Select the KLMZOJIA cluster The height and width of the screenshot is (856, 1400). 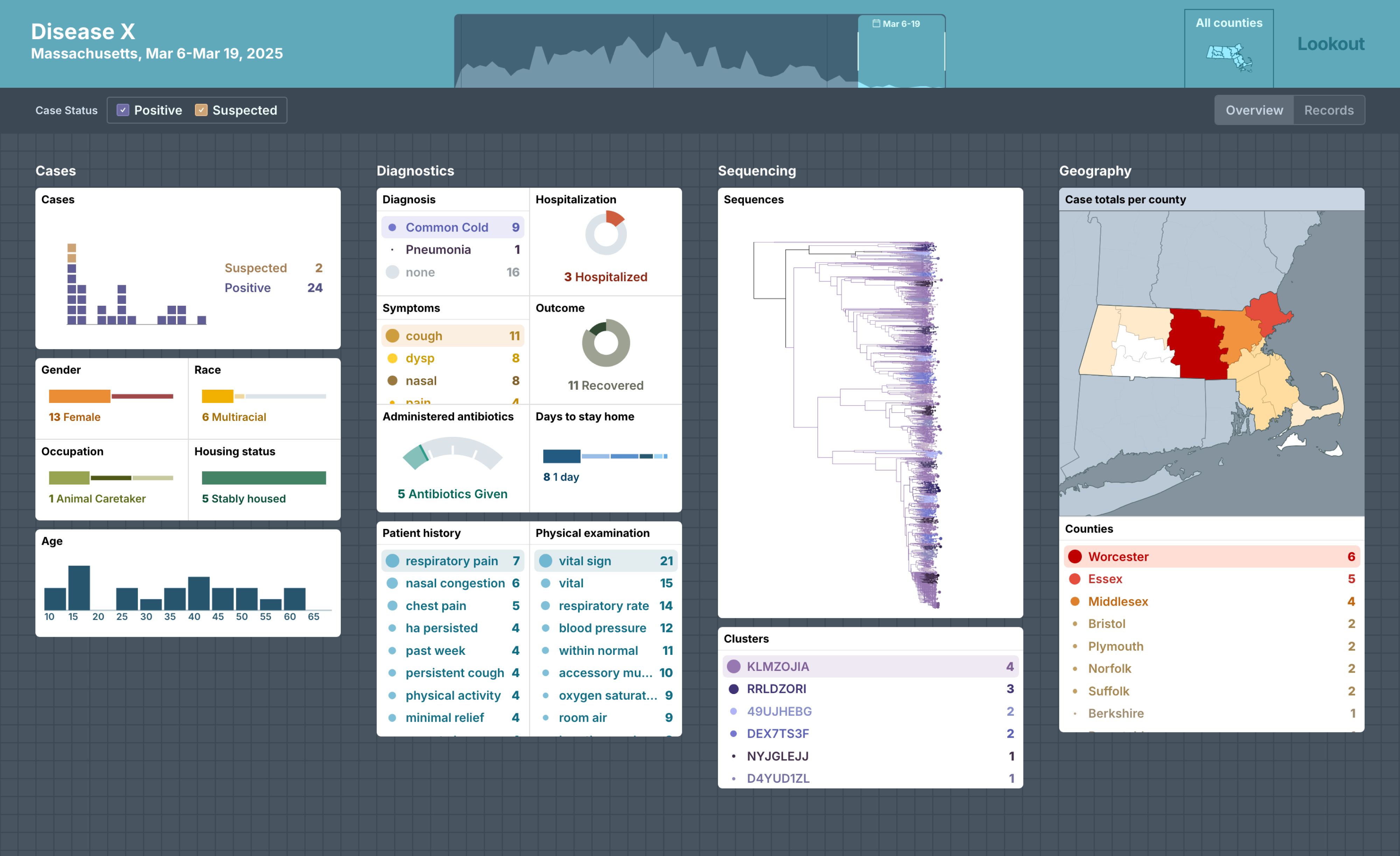tap(870, 666)
